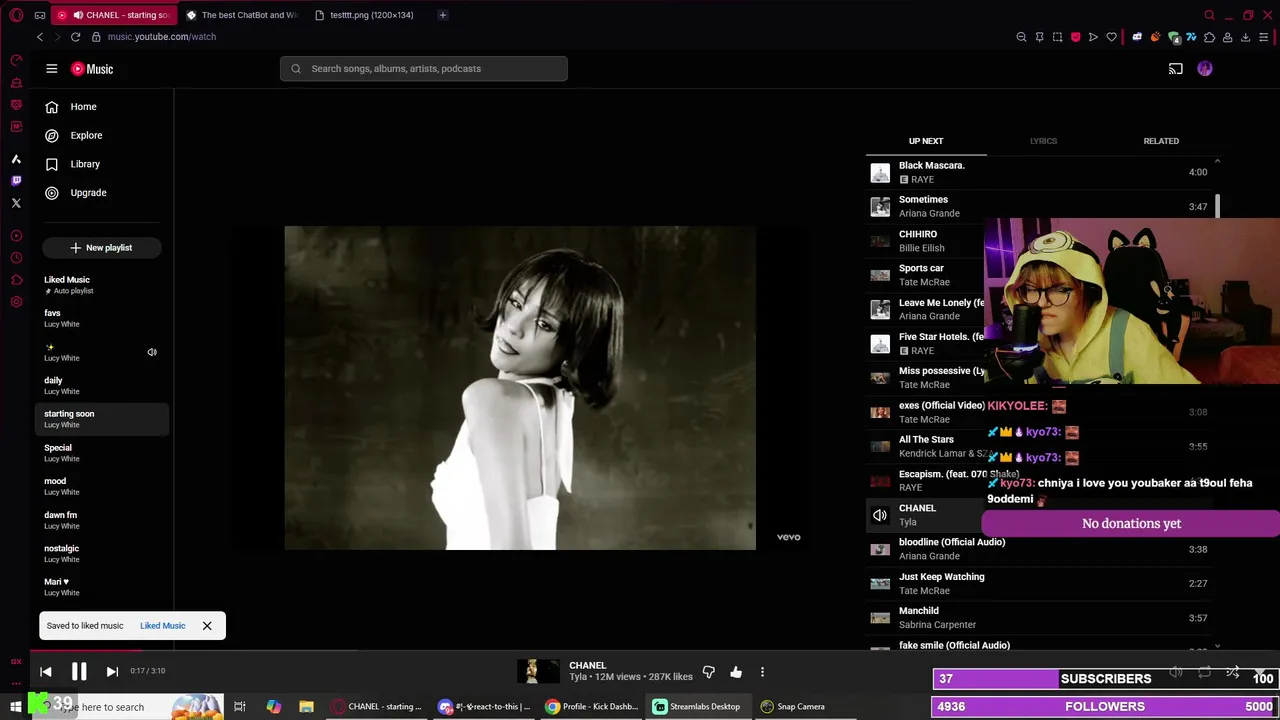
Task: Open Opera sidebar history clock
Action: [16, 258]
